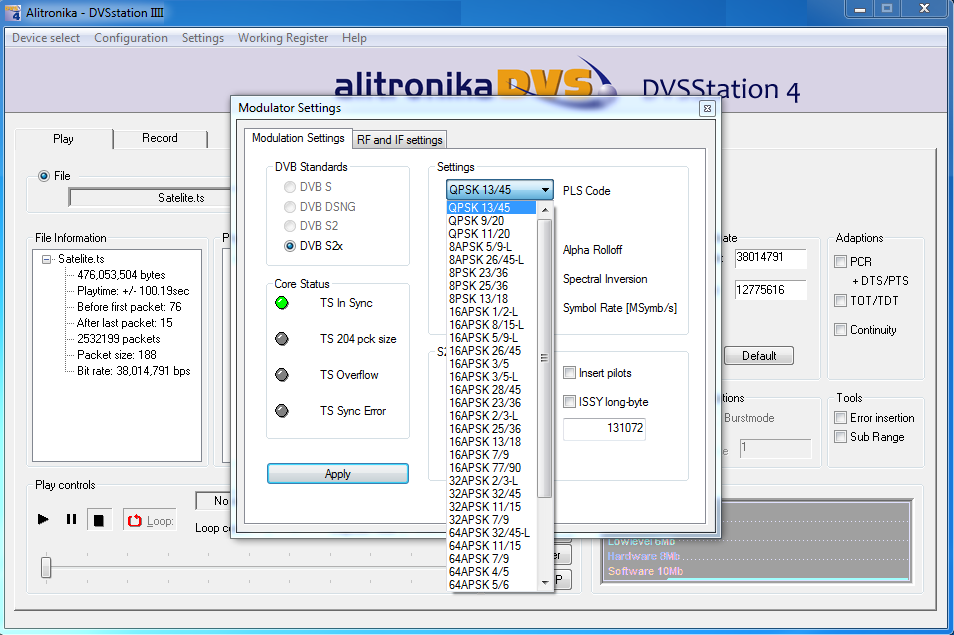954x635 pixels.
Task: Check the ISSY long-byte option
Action: pos(569,402)
